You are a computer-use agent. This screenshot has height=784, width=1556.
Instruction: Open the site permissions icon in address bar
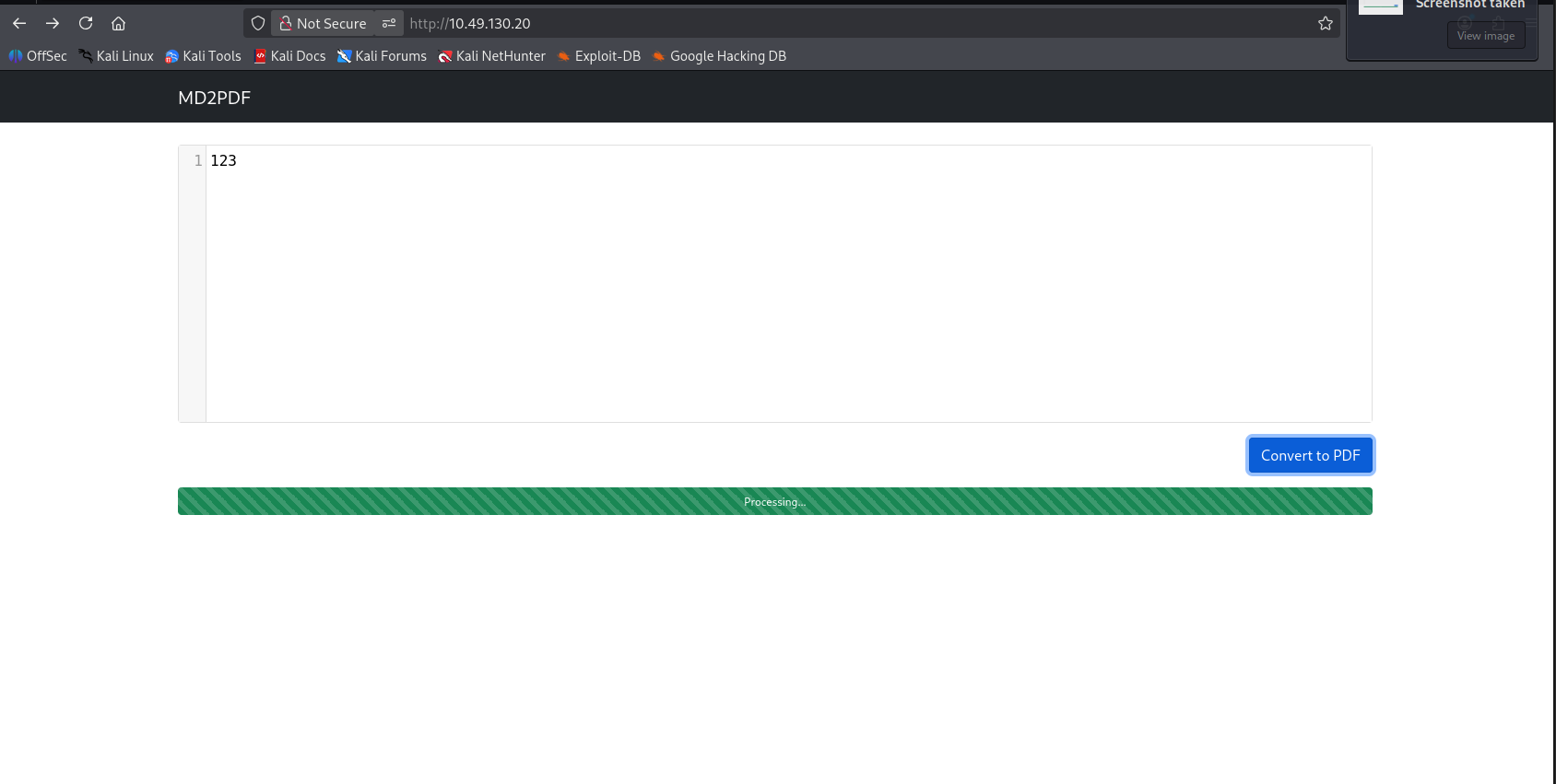point(389,23)
